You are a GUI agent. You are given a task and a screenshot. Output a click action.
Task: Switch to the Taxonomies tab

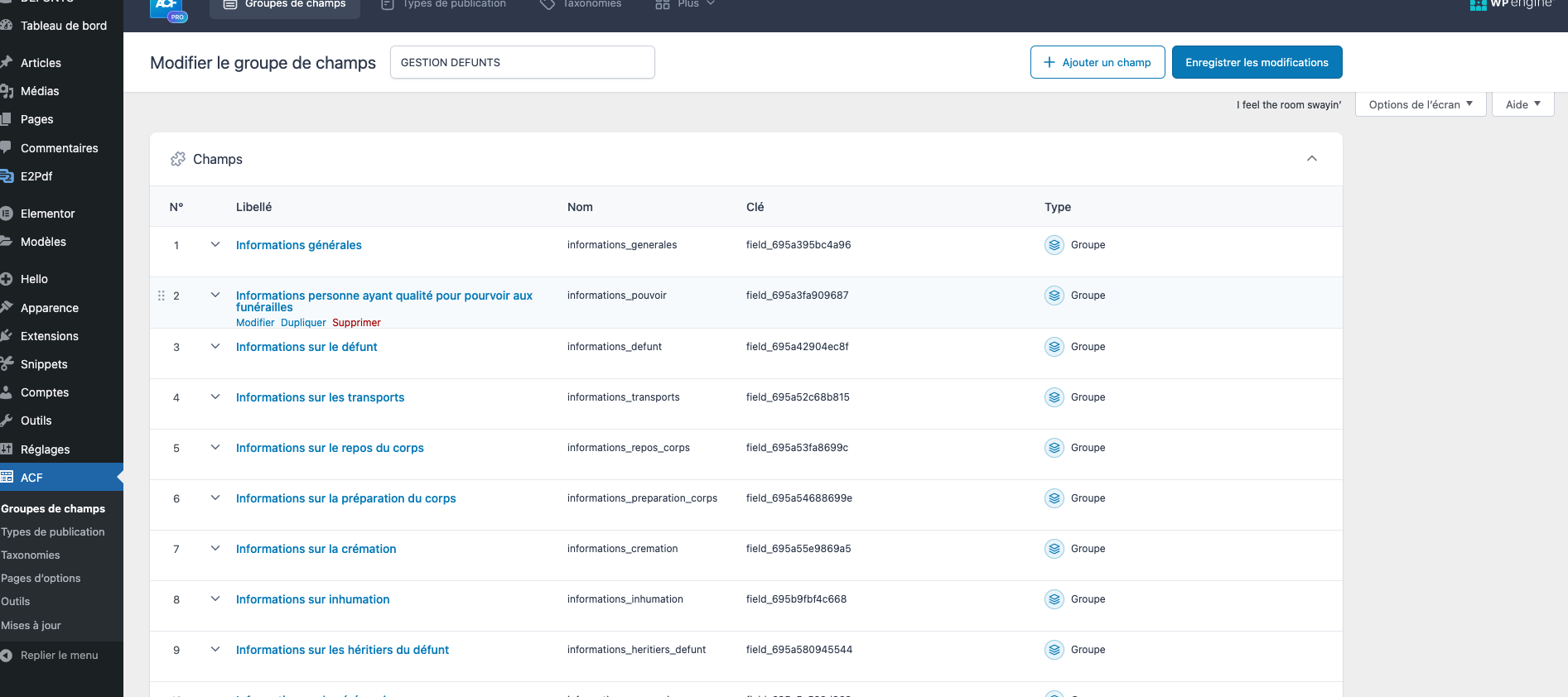point(581,5)
